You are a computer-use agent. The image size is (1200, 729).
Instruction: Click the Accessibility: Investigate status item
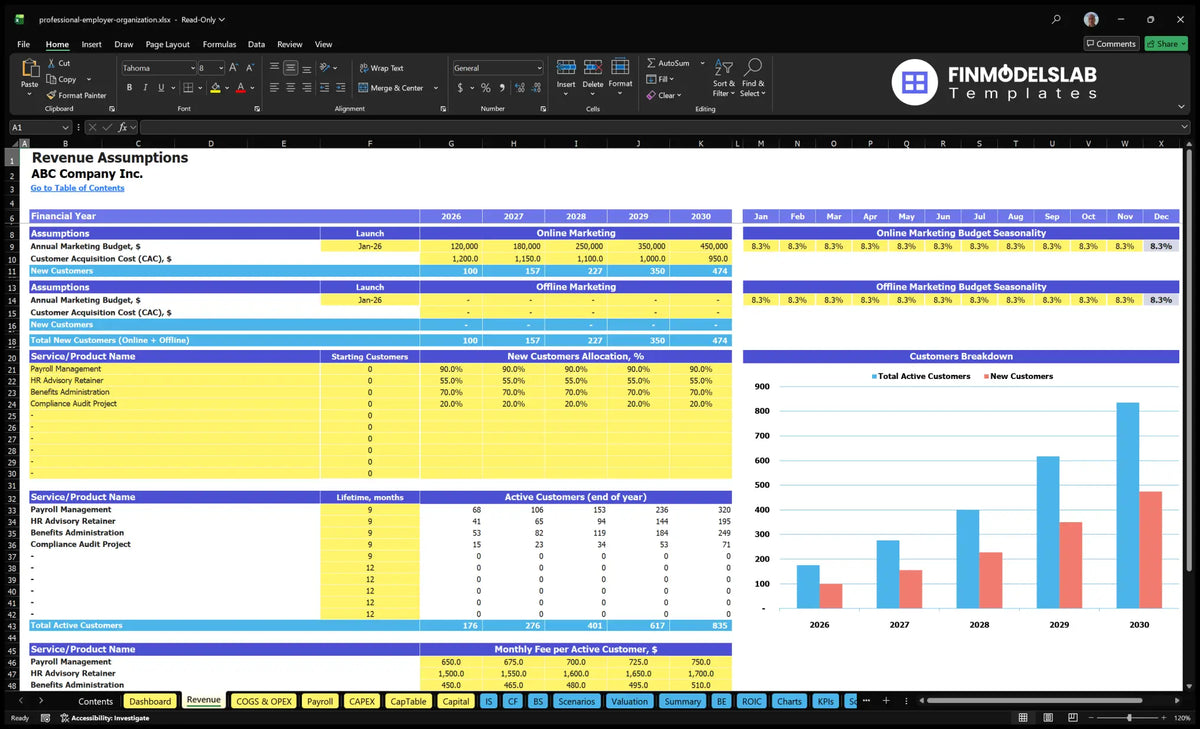tap(104, 718)
